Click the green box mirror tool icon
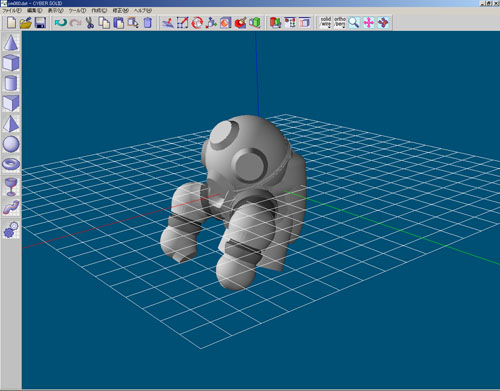Viewport: 500px width, 391px height. click(255, 23)
